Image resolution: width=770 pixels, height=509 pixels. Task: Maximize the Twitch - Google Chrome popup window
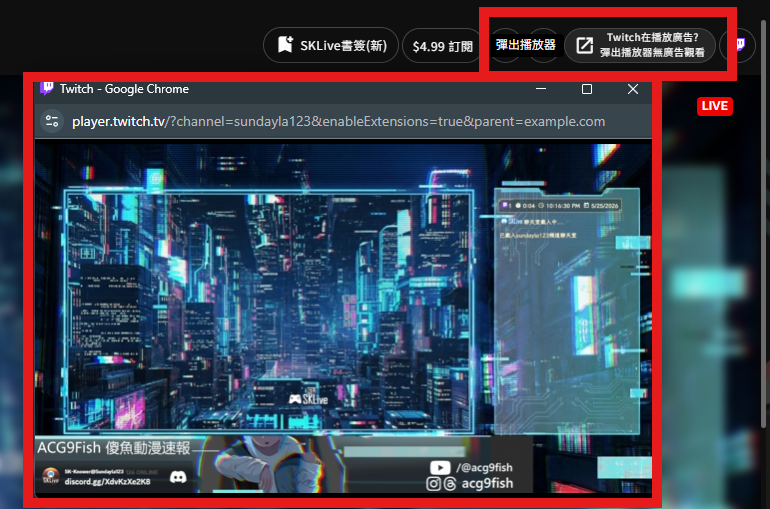586,89
